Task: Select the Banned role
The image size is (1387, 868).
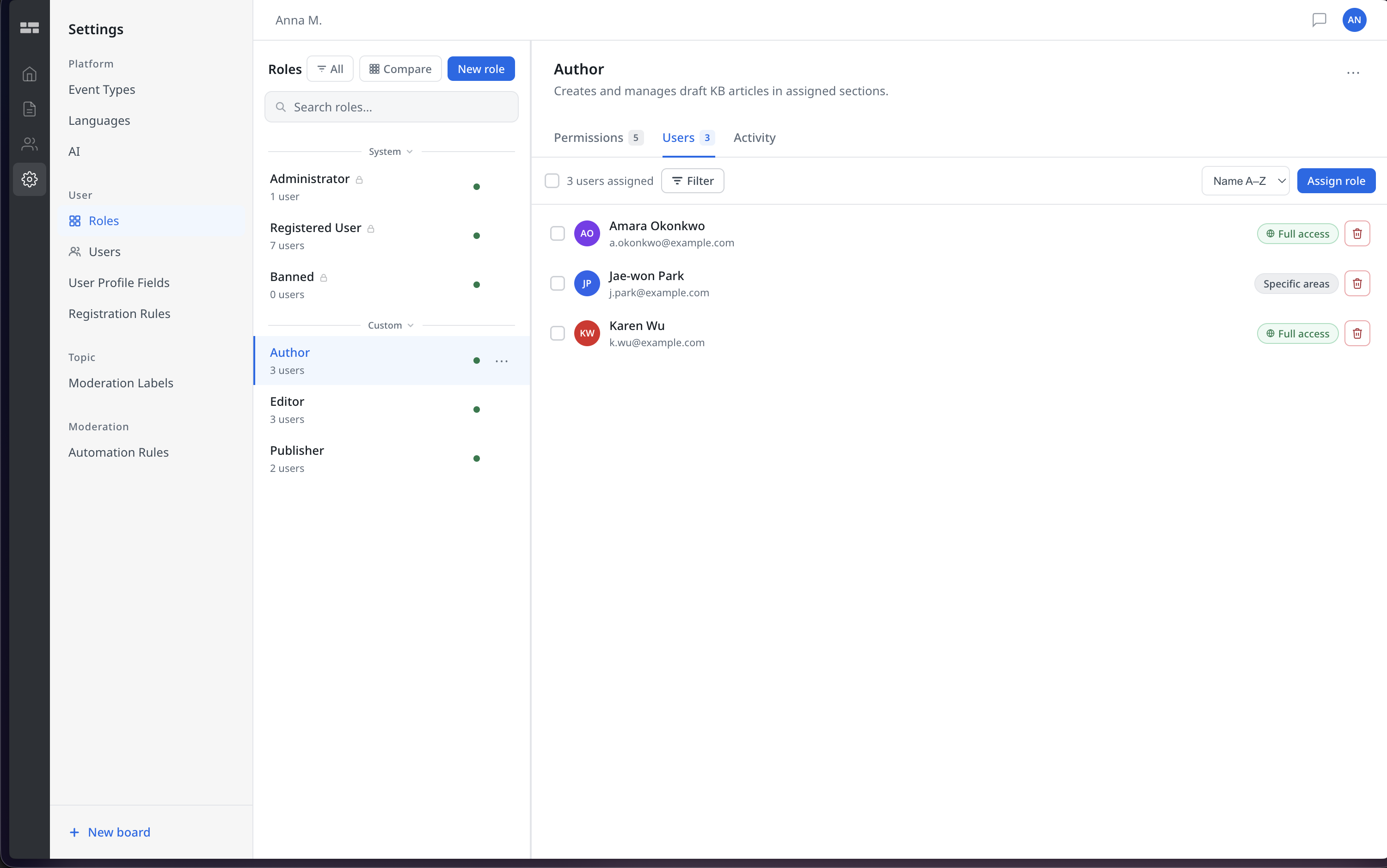Action: (x=392, y=285)
